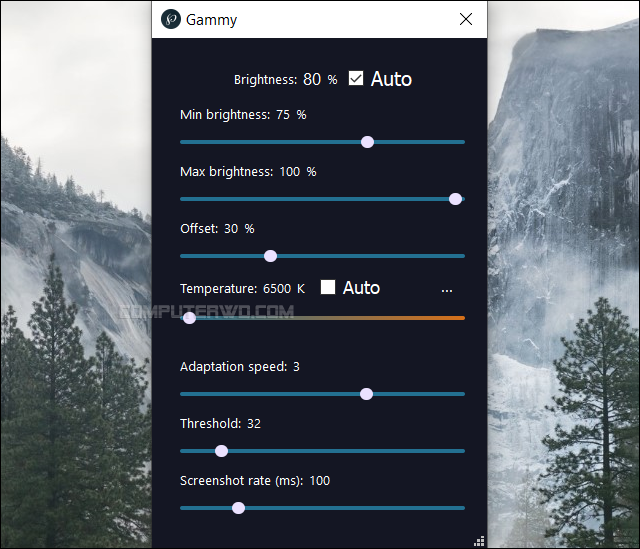The width and height of the screenshot is (640, 549).
Task: Click the Screenshot rate slider handle
Action: click(x=238, y=508)
